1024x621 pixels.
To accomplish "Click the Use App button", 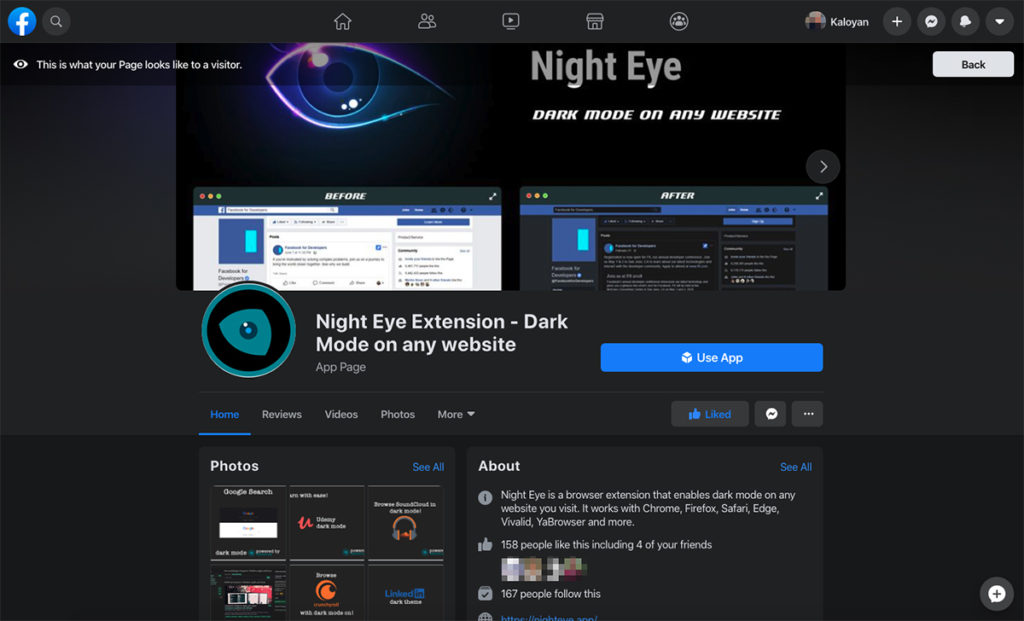I will (x=711, y=357).
